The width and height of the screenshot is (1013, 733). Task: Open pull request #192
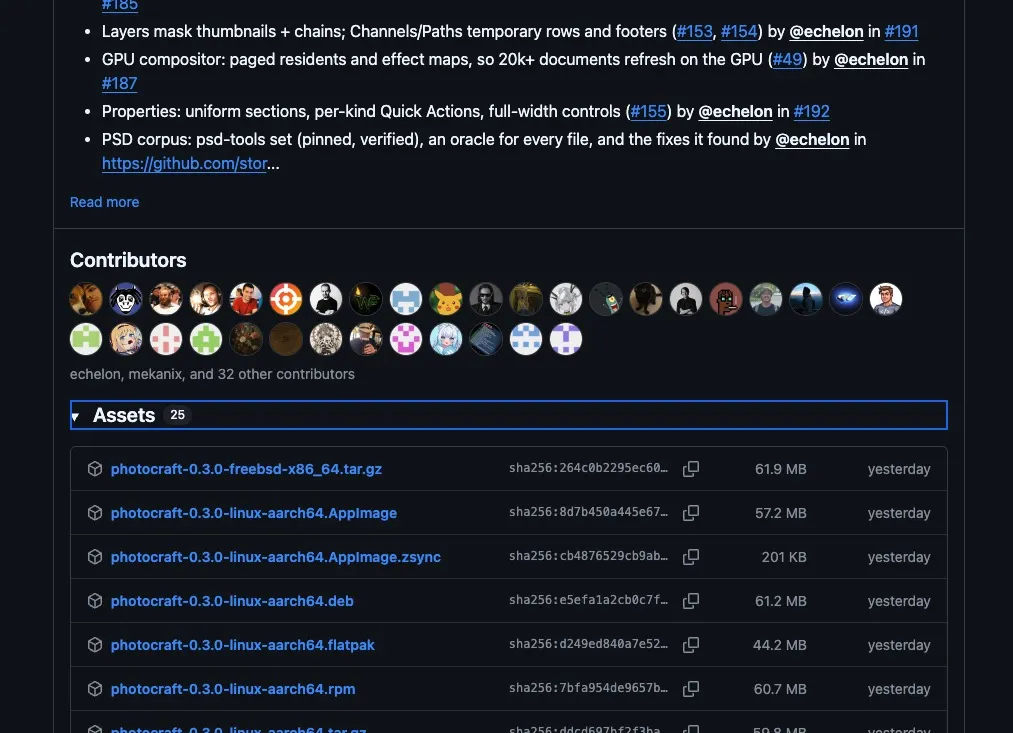811,111
